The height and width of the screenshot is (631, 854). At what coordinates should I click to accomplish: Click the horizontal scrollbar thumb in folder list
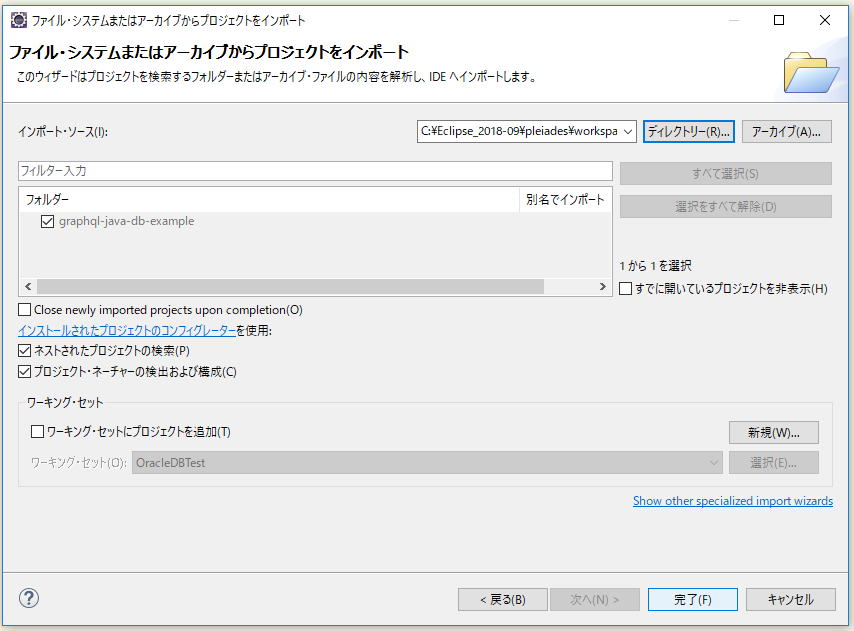tap(290, 286)
